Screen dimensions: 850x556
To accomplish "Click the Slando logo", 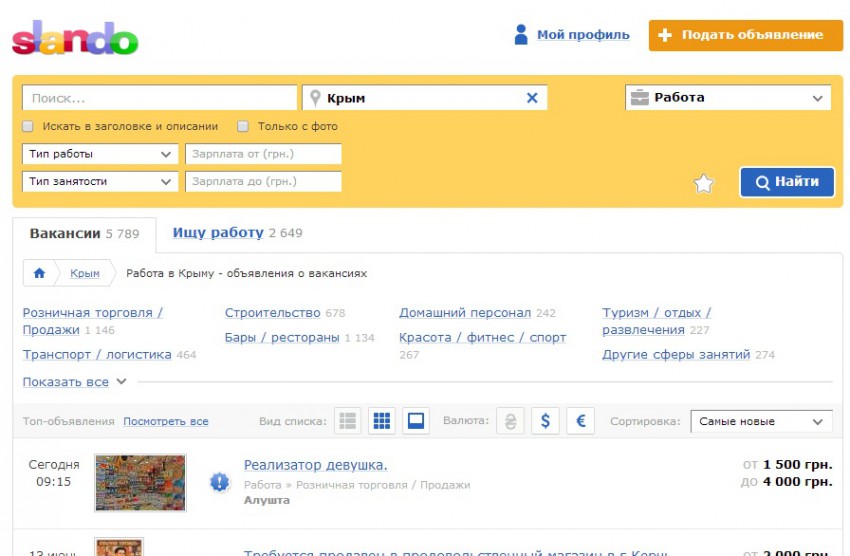I will [75, 38].
